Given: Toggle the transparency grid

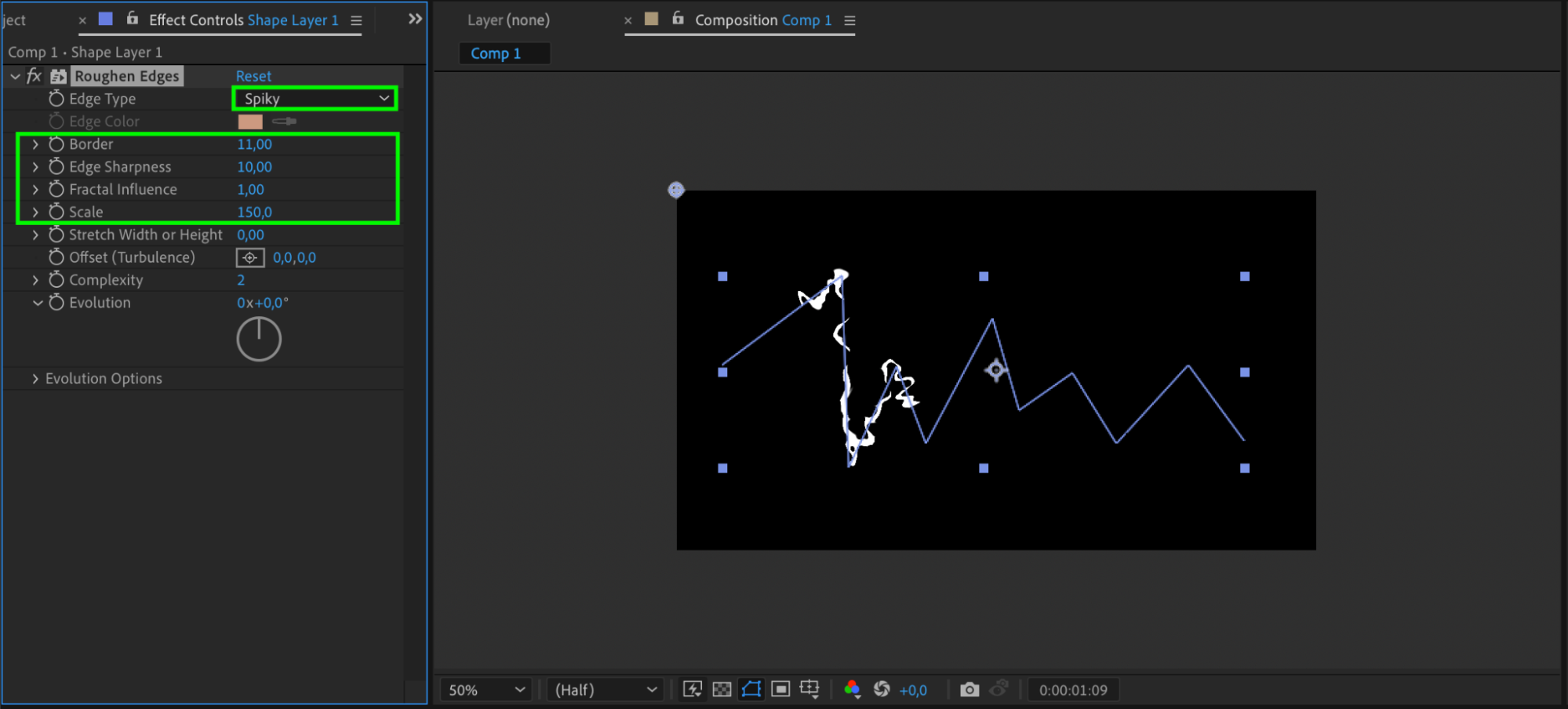Looking at the screenshot, I should (x=722, y=689).
